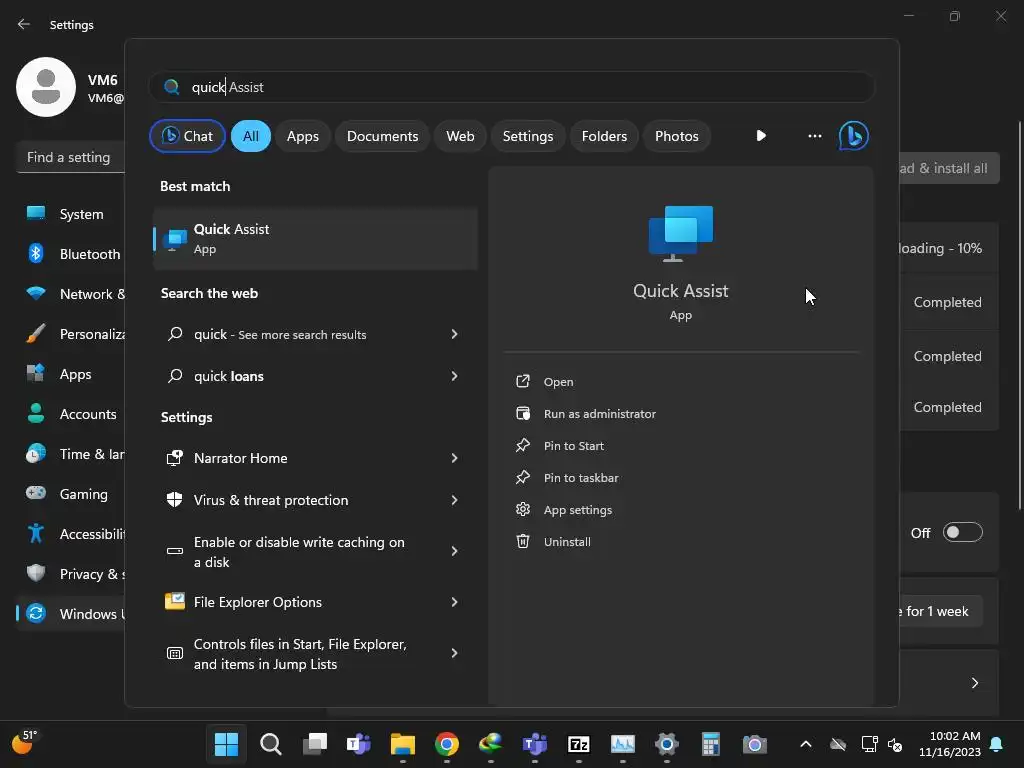Show hidden icons chevron in system tray
The width and height of the screenshot is (1024, 768).
point(806,744)
